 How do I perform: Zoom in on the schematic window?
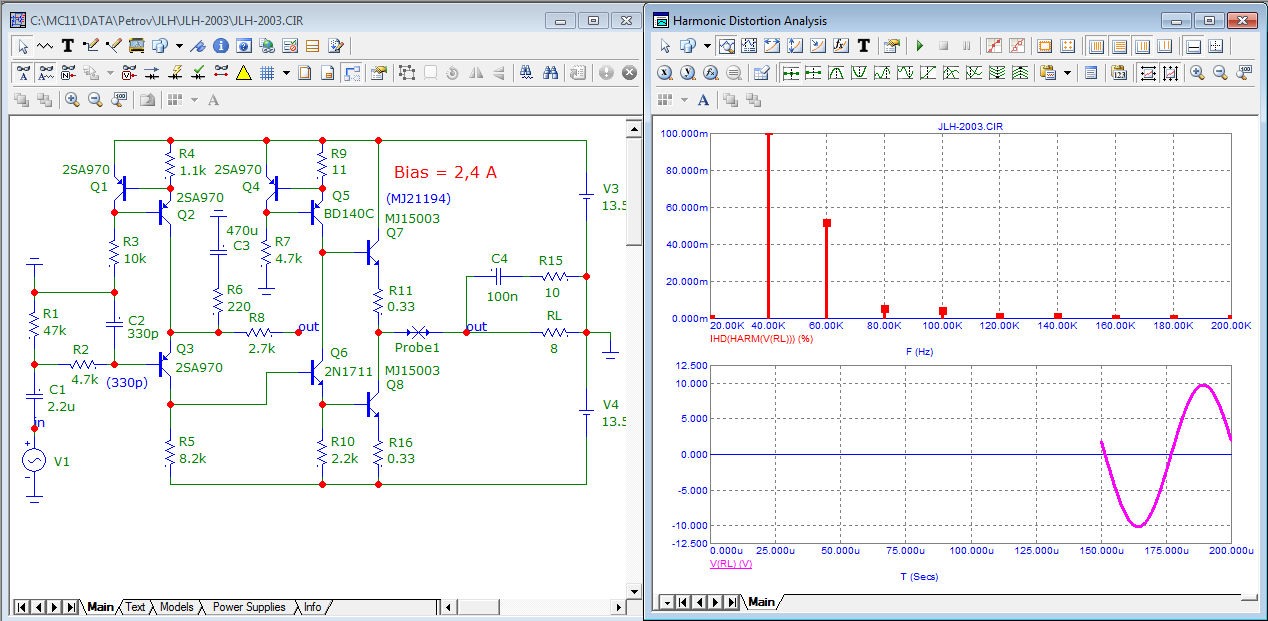pos(72,99)
